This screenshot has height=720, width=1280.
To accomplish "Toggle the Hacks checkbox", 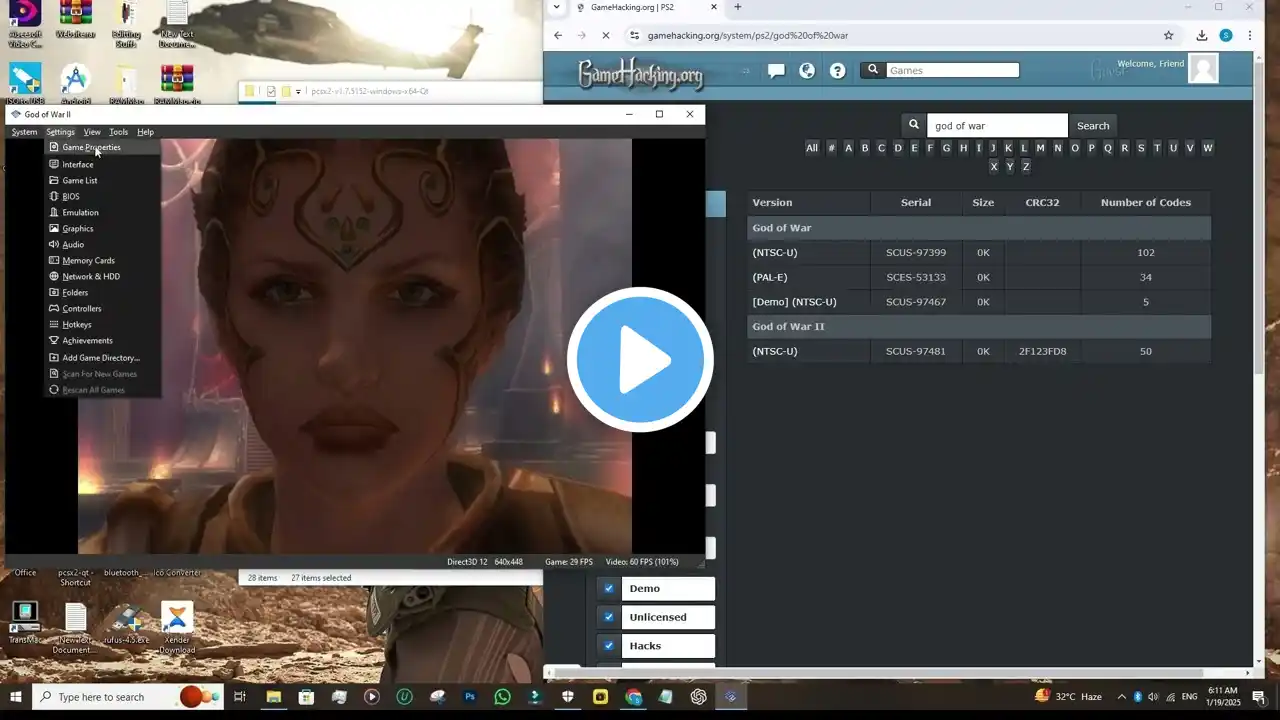I will tap(609, 646).
